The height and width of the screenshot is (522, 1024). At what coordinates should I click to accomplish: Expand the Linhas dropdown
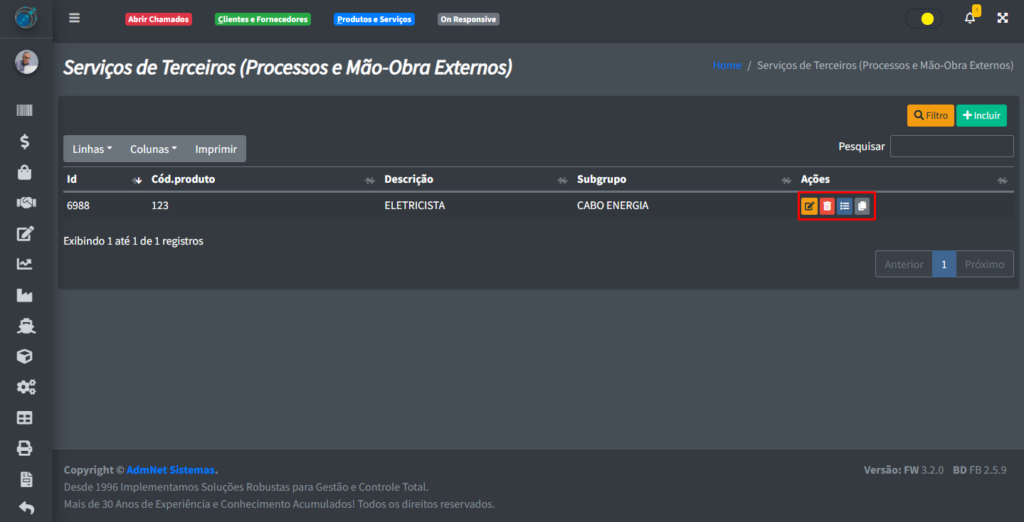point(92,149)
